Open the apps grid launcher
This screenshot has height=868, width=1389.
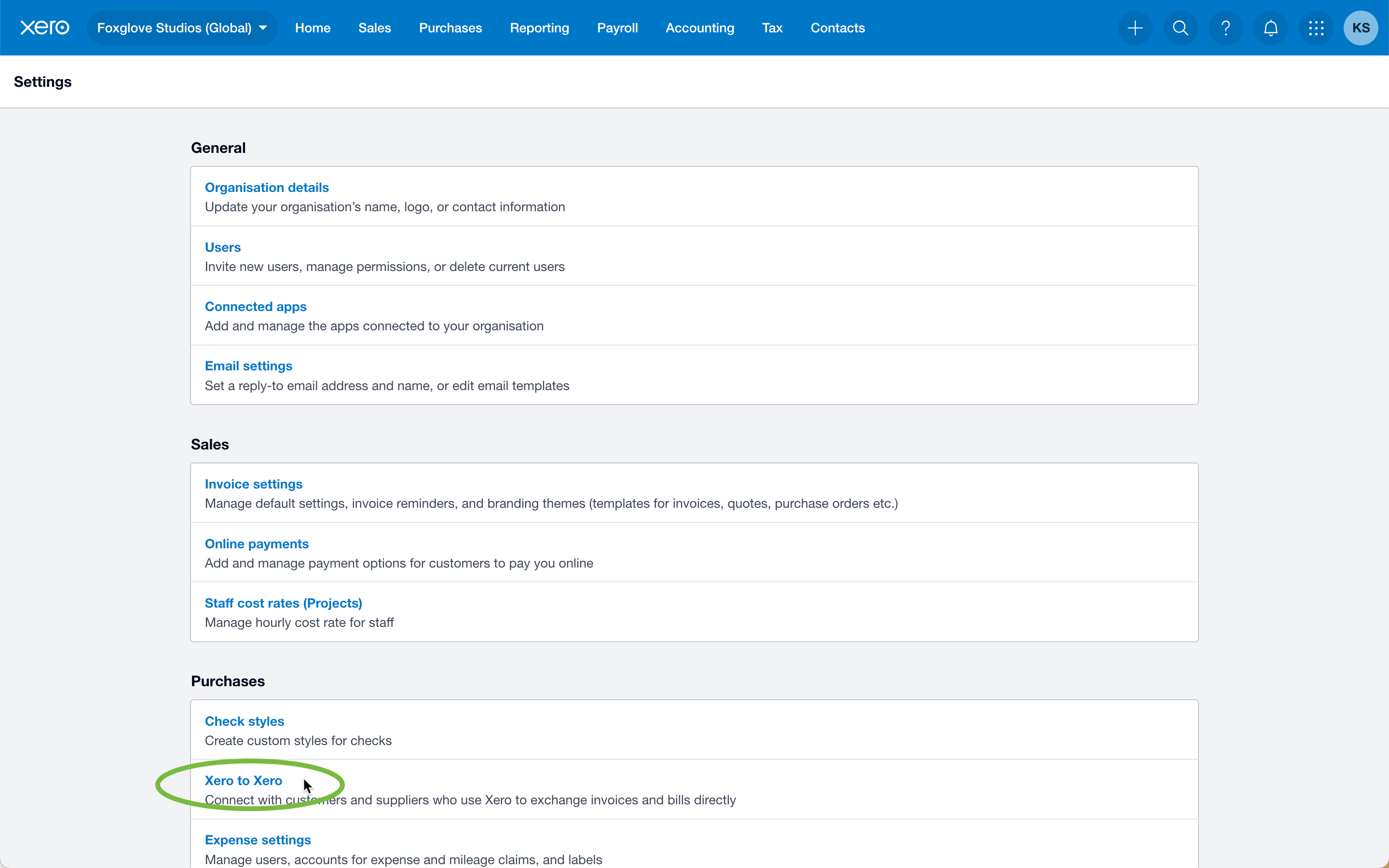1315,27
